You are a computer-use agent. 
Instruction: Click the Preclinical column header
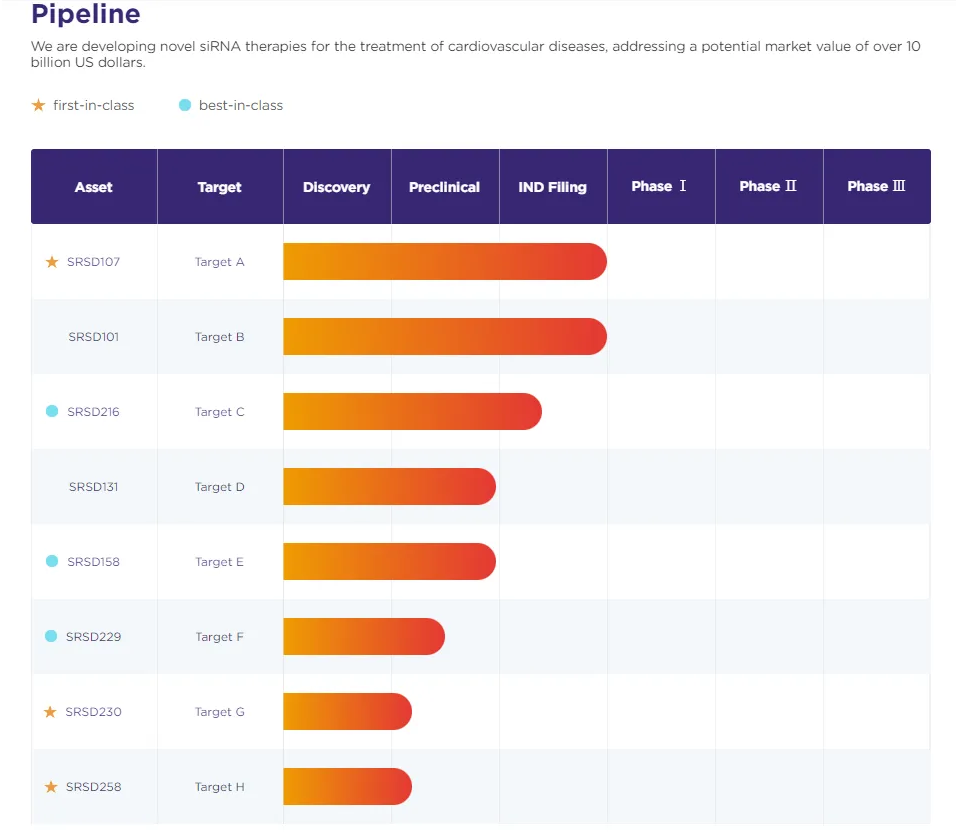click(x=444, y=187)
